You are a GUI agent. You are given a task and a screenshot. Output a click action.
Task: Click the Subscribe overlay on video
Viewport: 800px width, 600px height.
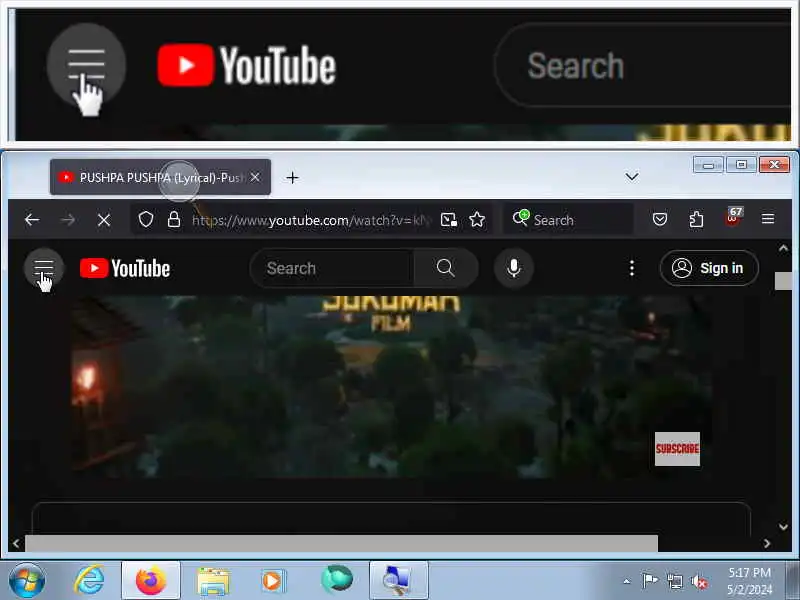click(x=677, y=449)
